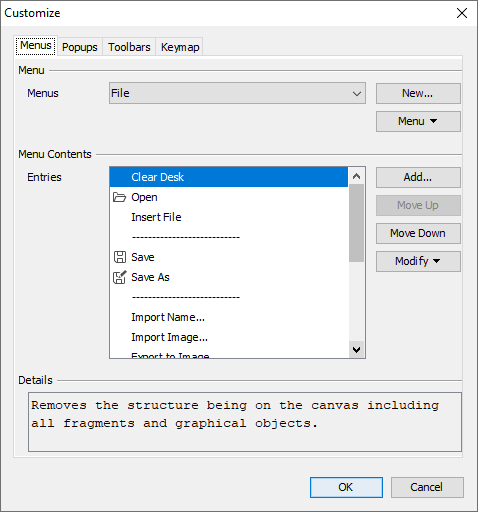Select the Menus tab

tap(36, 45)
